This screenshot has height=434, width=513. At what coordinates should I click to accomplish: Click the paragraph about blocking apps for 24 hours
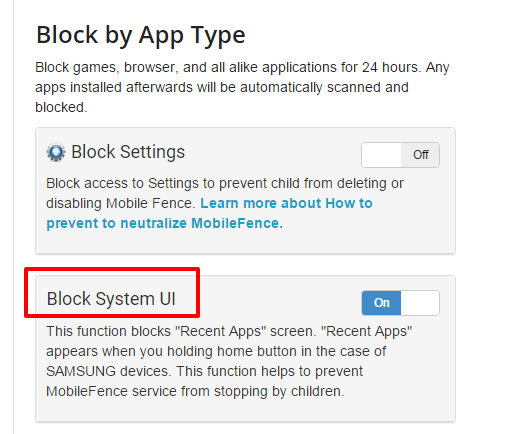point(242,87)
